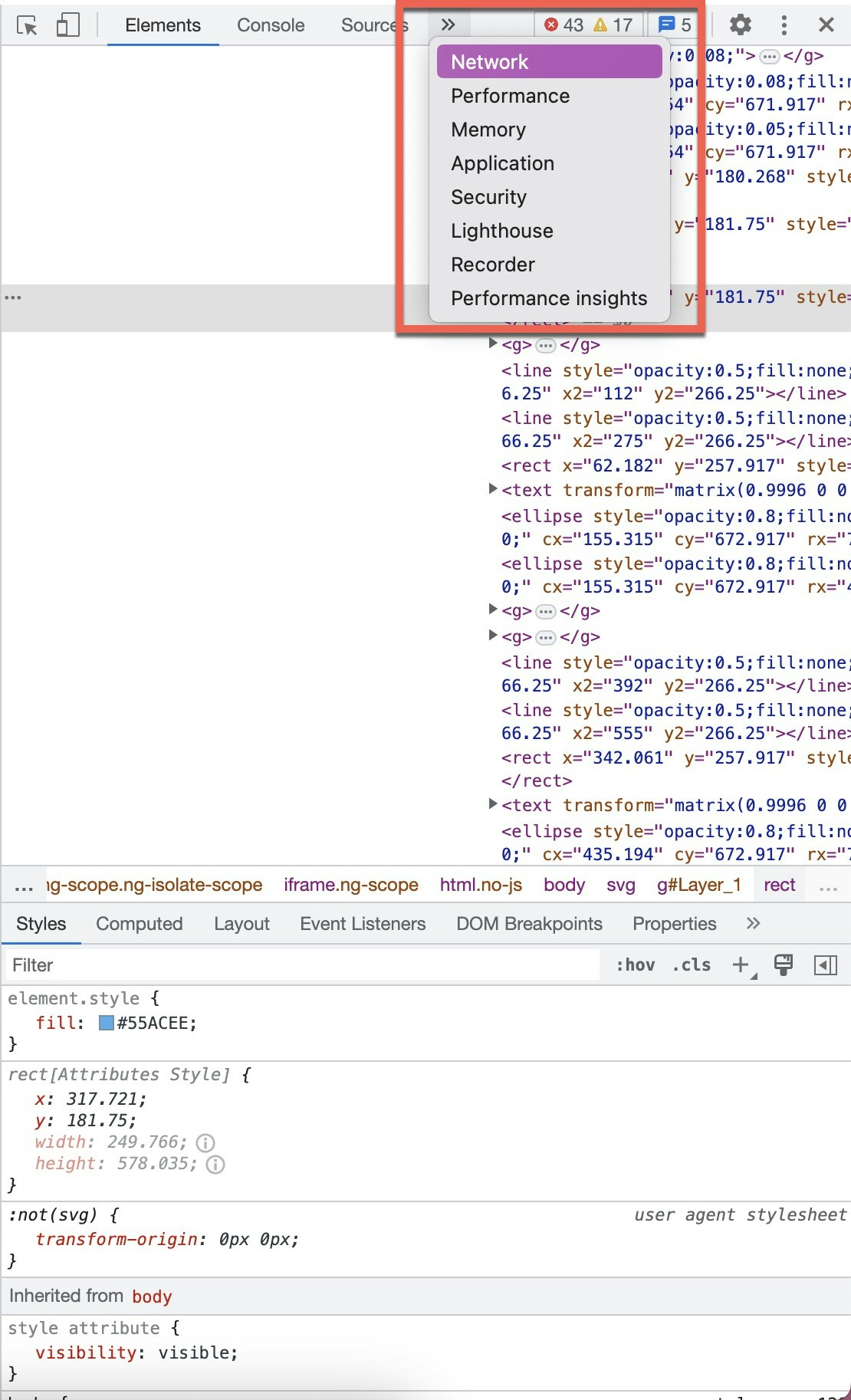
Task: Select body in the breadcrumb trail
Action: (564, 885)
